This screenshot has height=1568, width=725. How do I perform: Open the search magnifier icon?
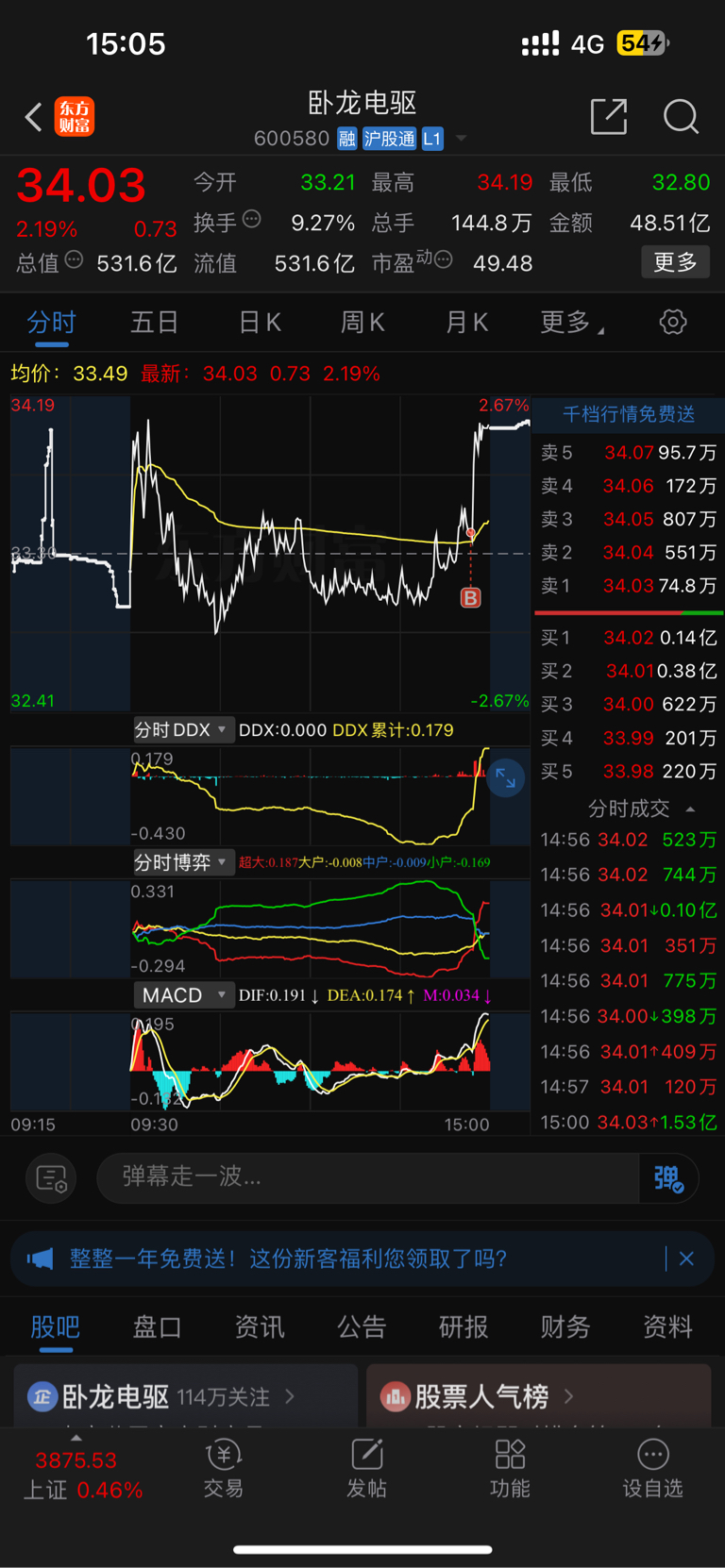point(681,117)
